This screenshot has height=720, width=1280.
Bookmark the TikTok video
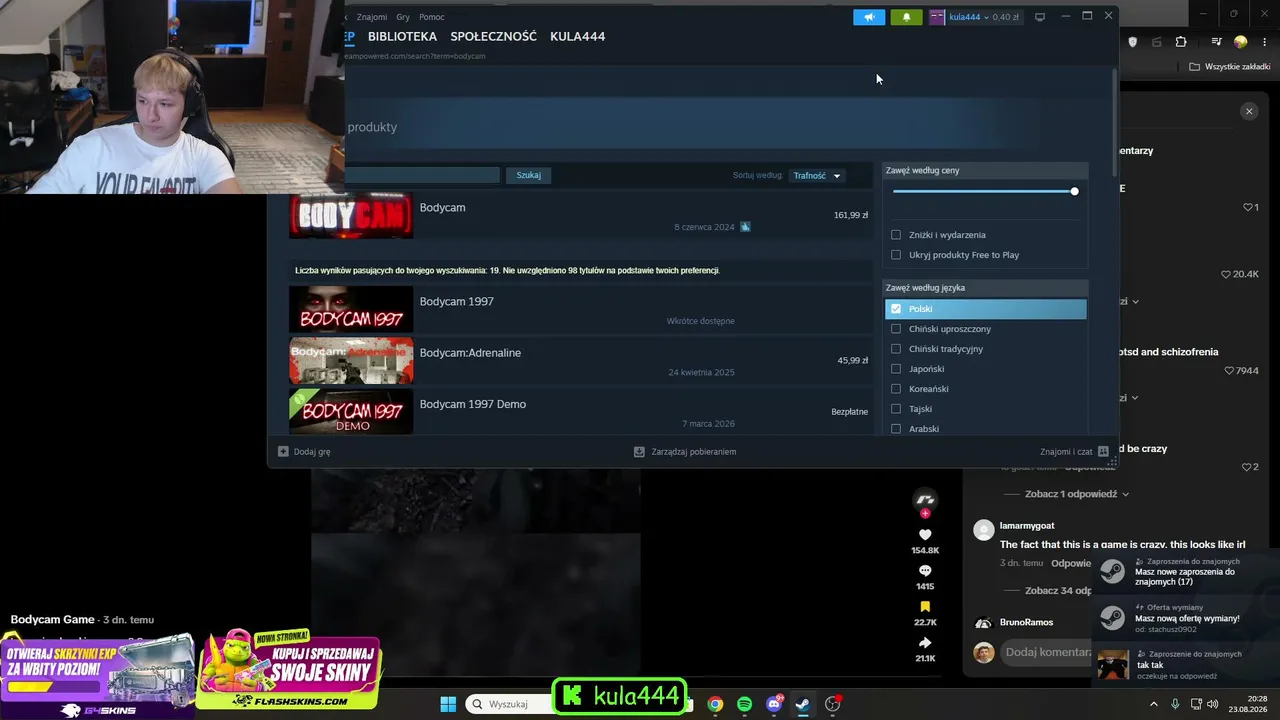(925, 607)
